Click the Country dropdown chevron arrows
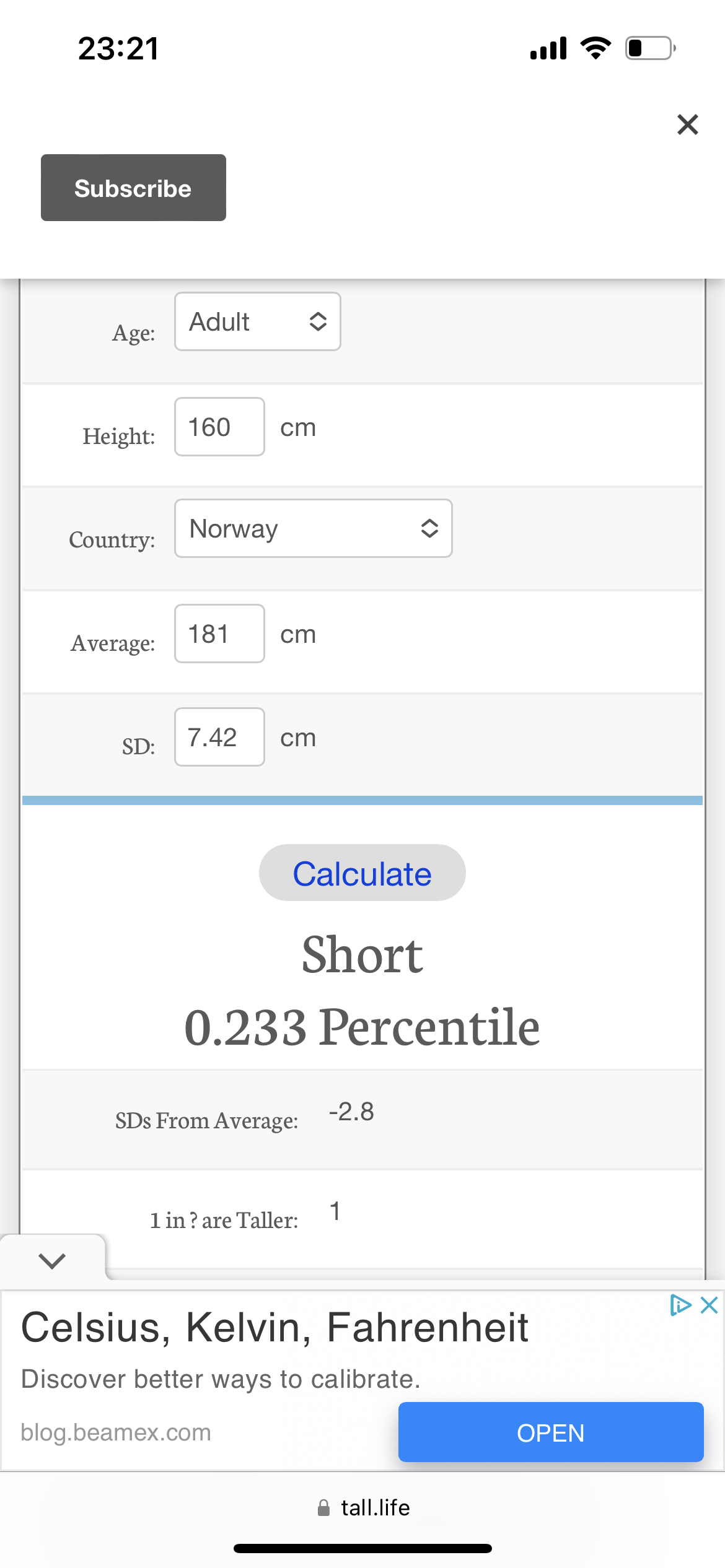The width and height of the screenshot is (725, 1568). tap(429, 528)
